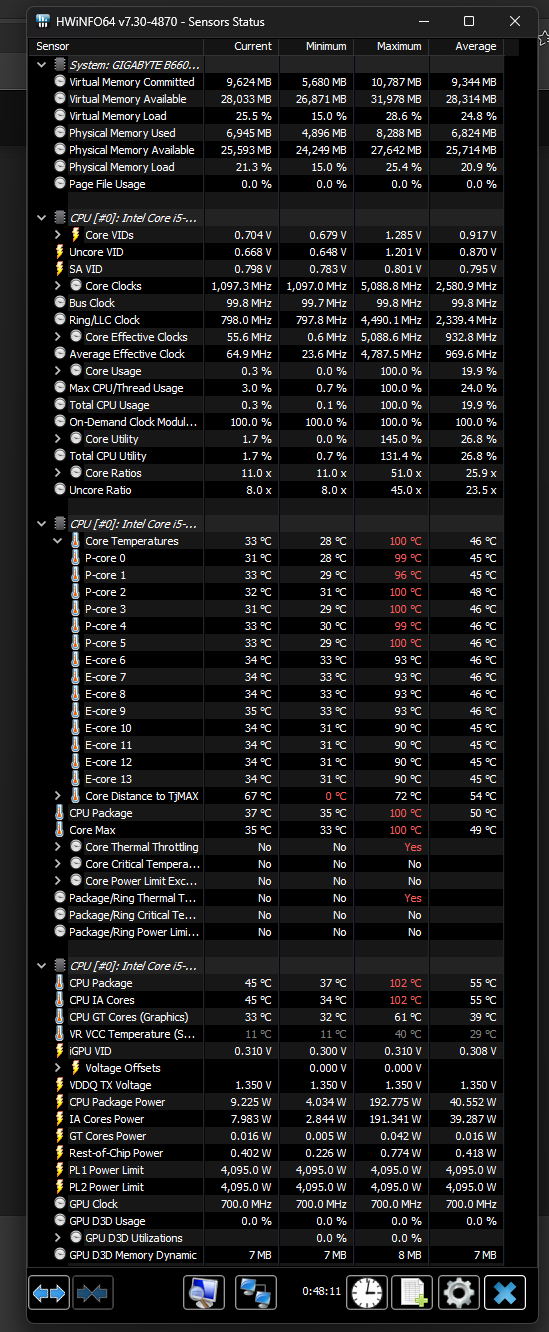Open sensor settings with the gear icon
This screenshot has height=1332, width=549.
[x=459, y=1292]
